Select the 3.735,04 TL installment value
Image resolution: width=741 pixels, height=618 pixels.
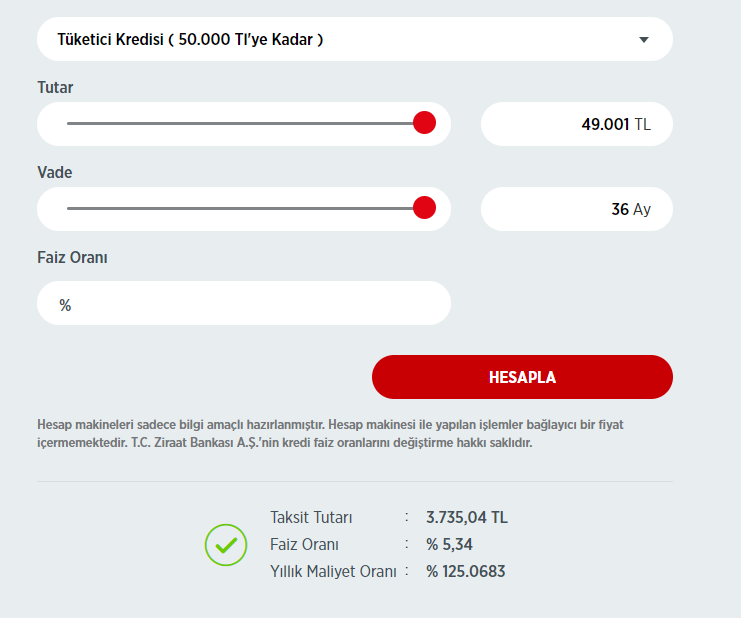pos(467,518)
